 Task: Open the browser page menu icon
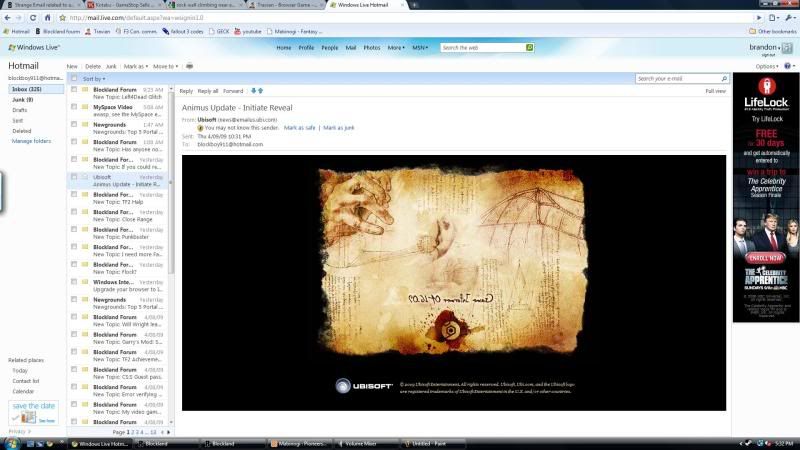[x=773, y=18]
